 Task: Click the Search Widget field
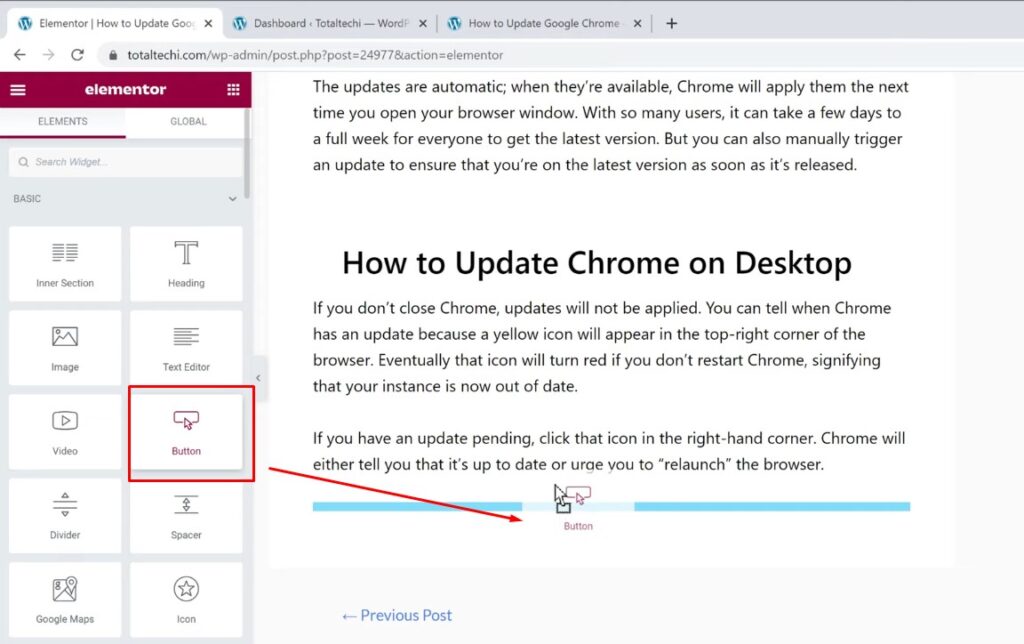125,161
